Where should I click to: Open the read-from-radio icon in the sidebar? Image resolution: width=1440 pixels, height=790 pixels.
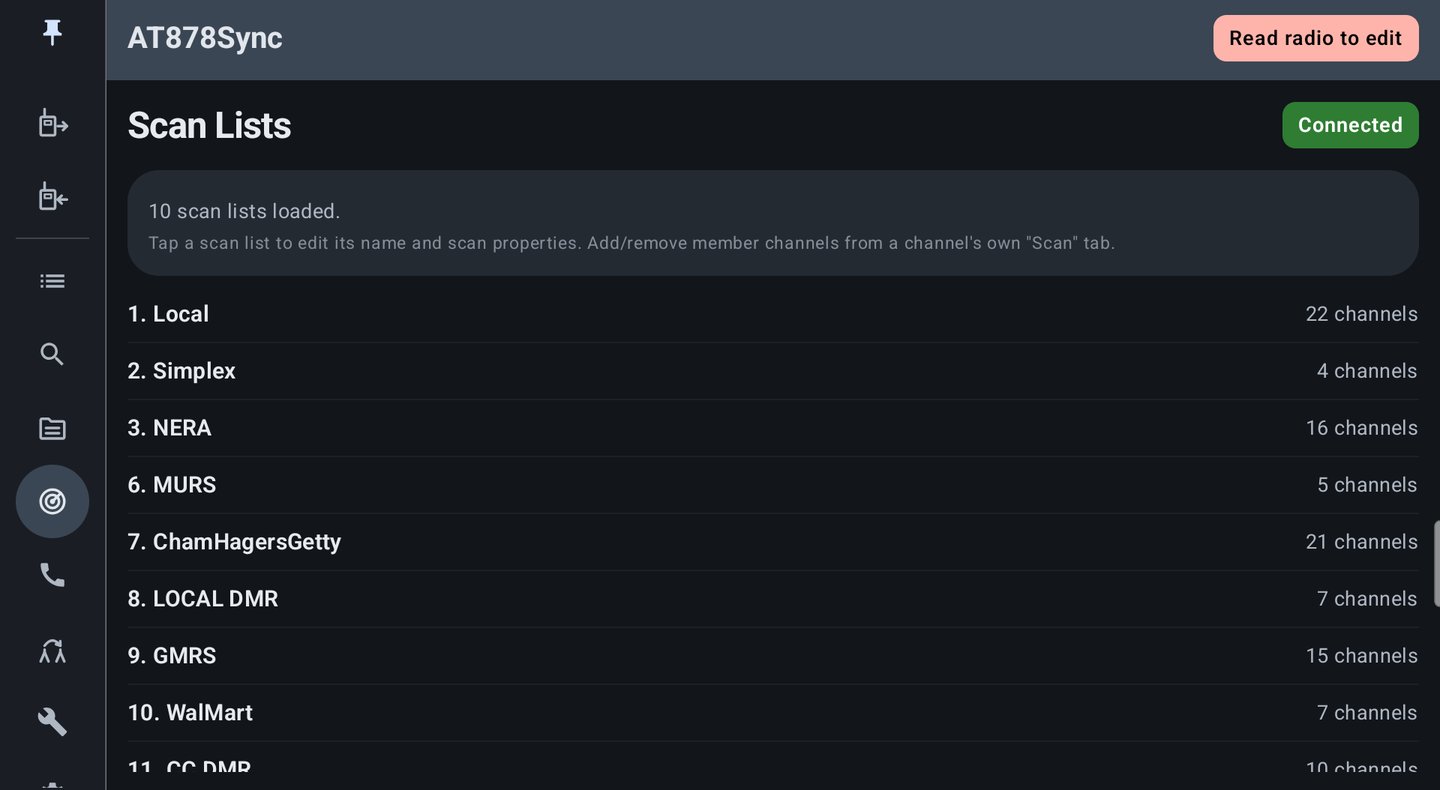[52, 124]
